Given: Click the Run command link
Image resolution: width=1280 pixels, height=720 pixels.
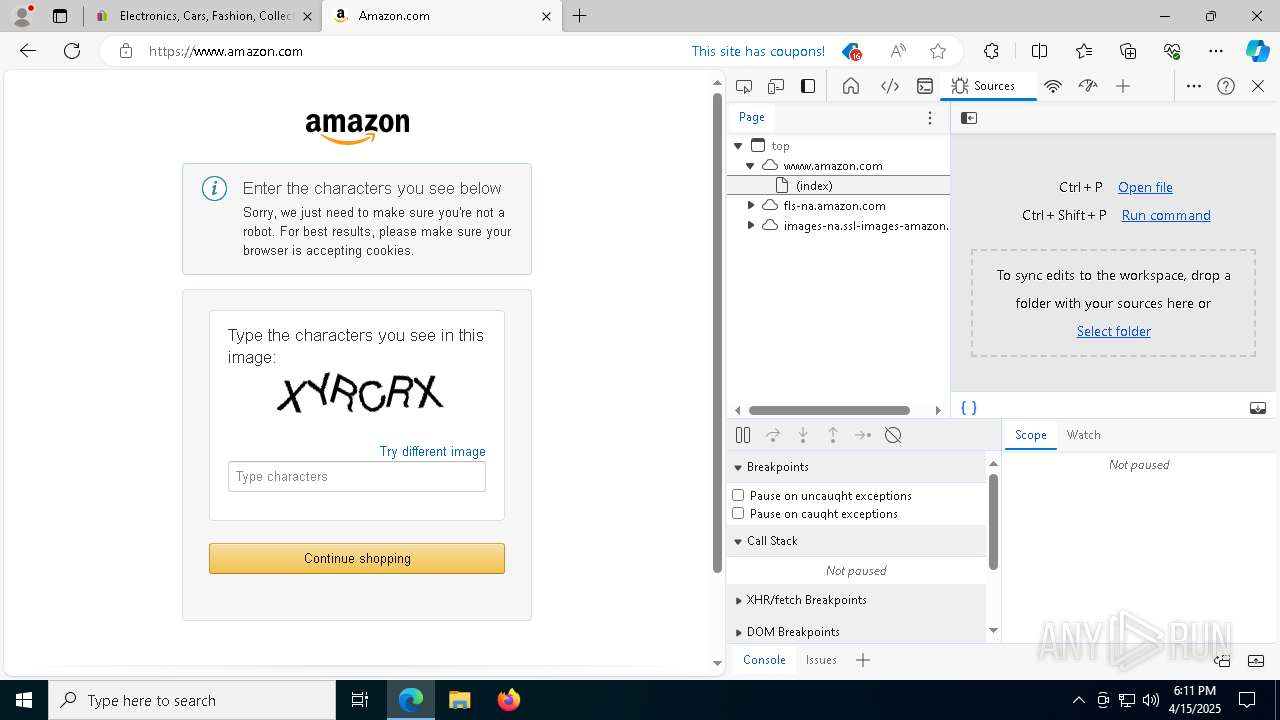Looking at the screenshot, I should (1166, 215).
